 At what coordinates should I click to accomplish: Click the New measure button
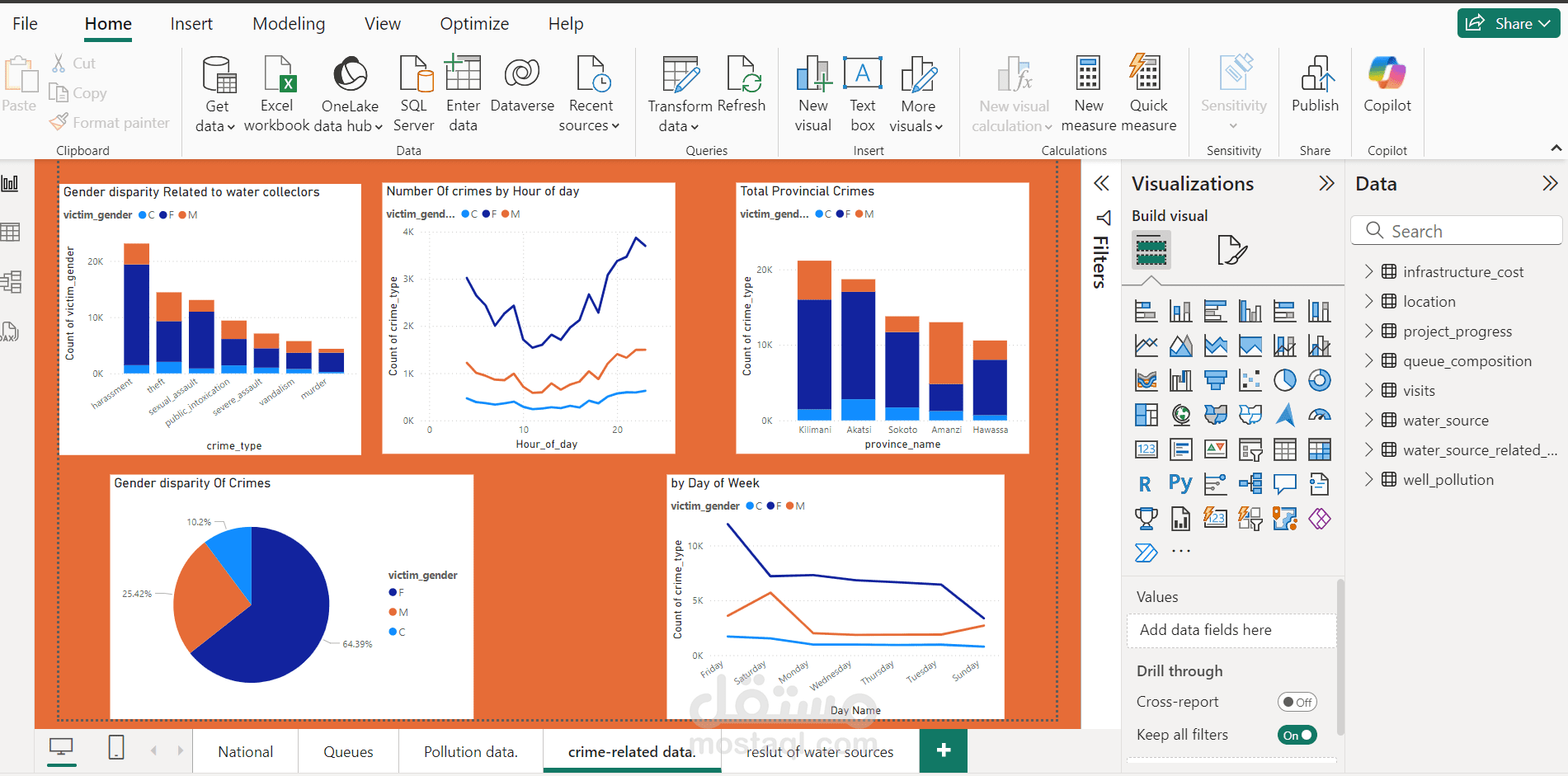click(x=1089, y=94)
